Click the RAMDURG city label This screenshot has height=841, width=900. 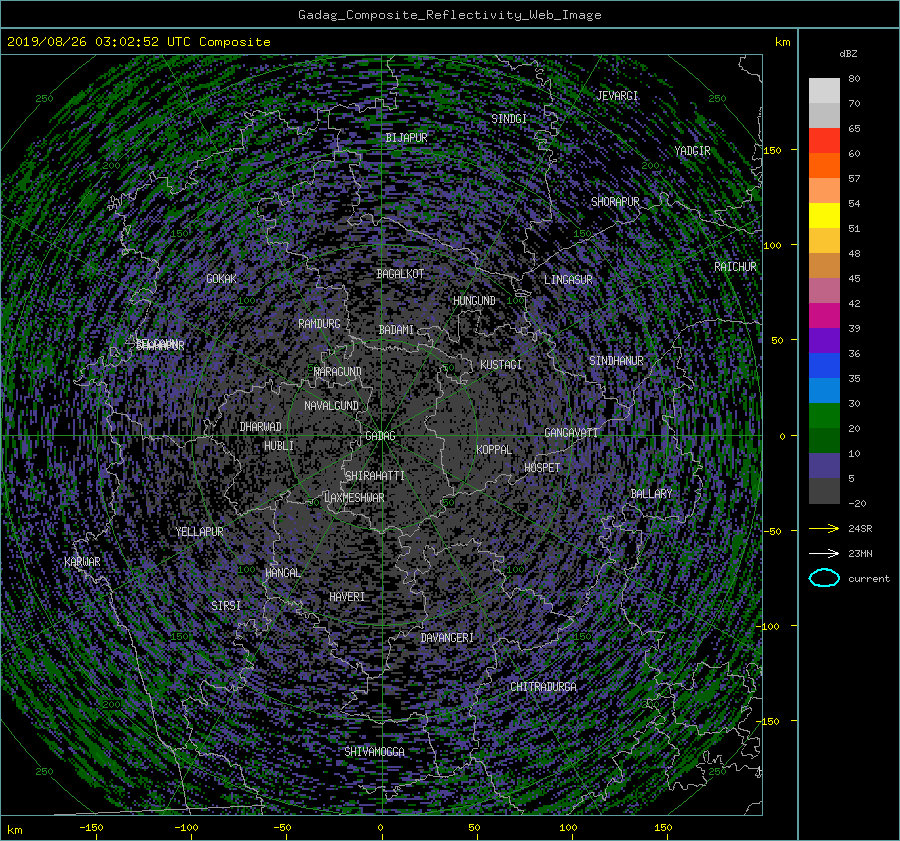319,324
